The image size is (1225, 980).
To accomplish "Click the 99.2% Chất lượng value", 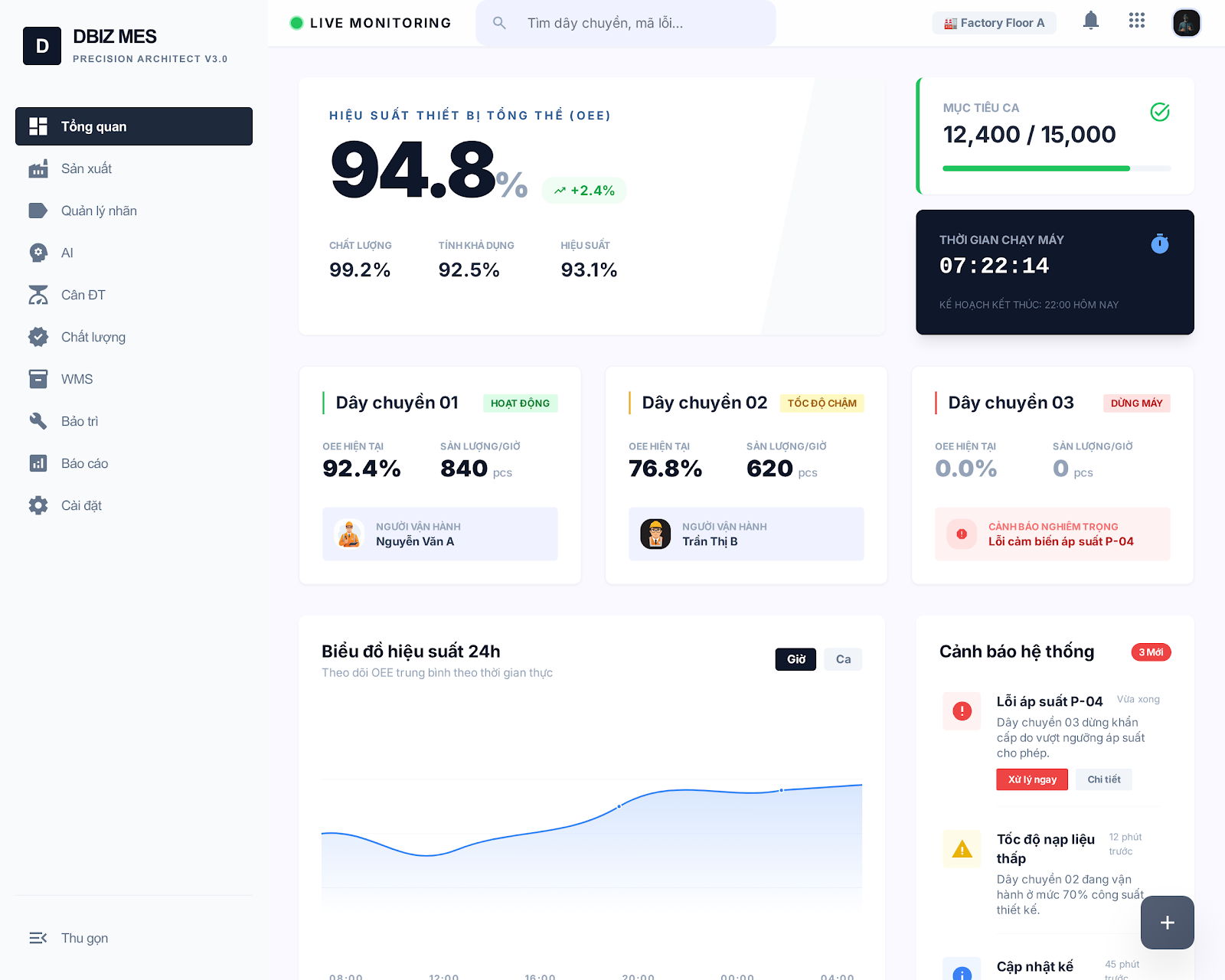I will (360, 269).
